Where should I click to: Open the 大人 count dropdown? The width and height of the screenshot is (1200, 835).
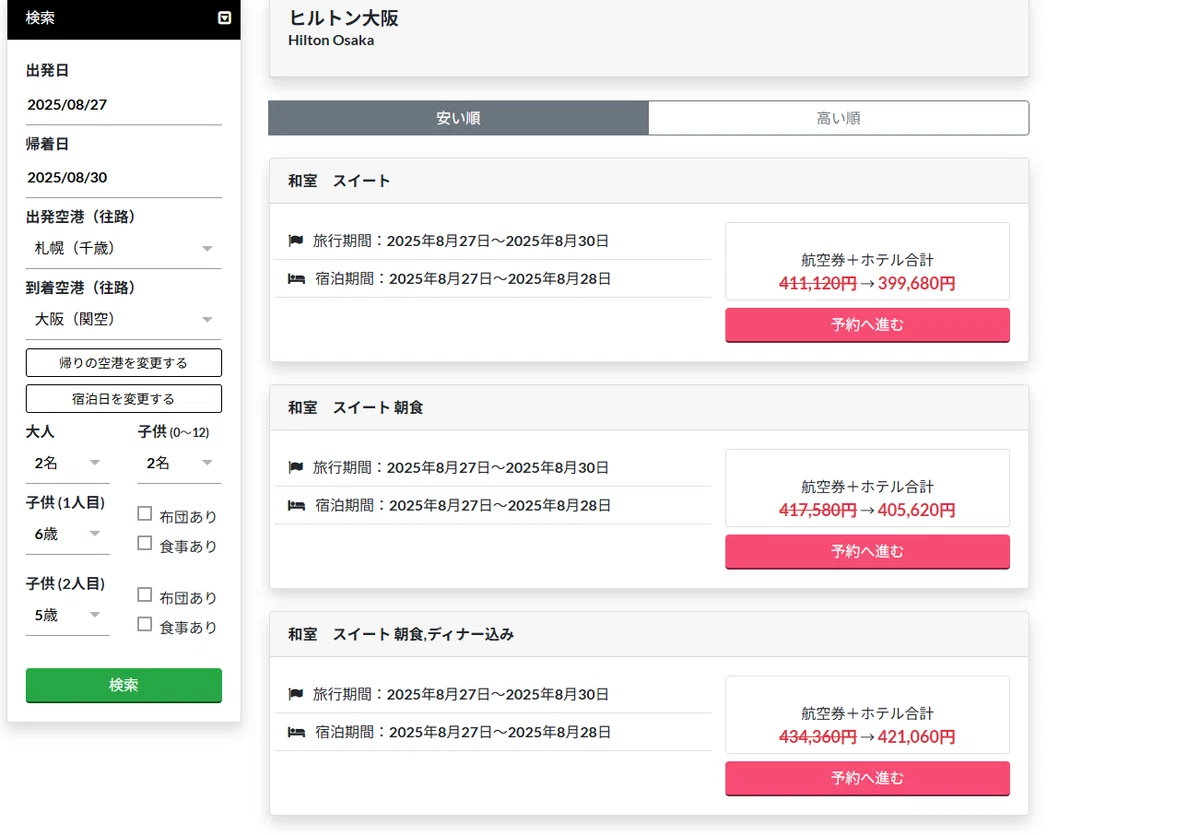[68, 463]
